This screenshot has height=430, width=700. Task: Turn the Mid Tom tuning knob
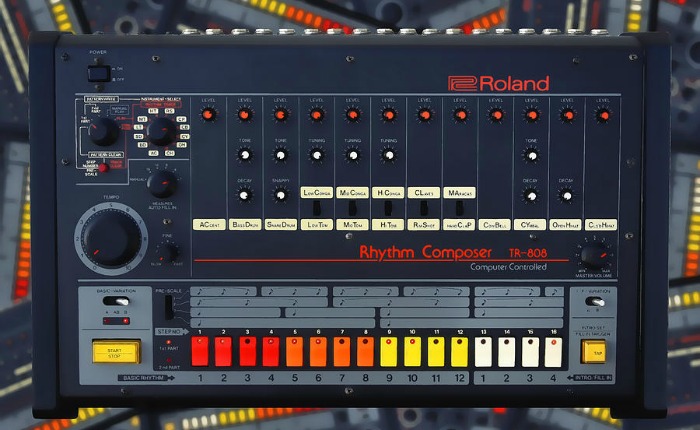[353, 155]
